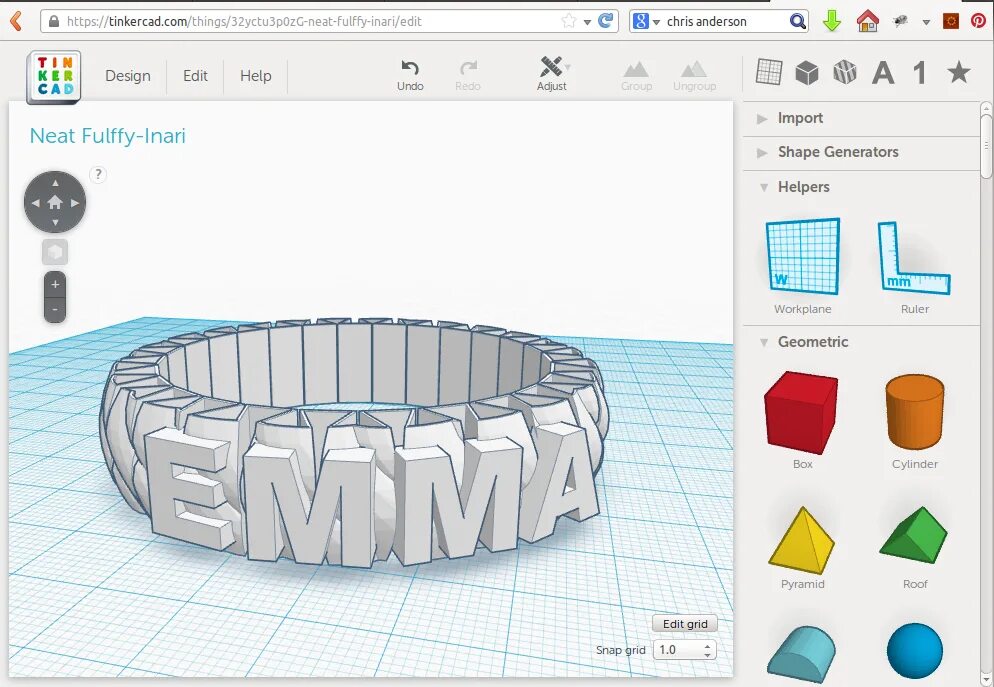Rotate view down with the bottom arrow

click(55, 222)
